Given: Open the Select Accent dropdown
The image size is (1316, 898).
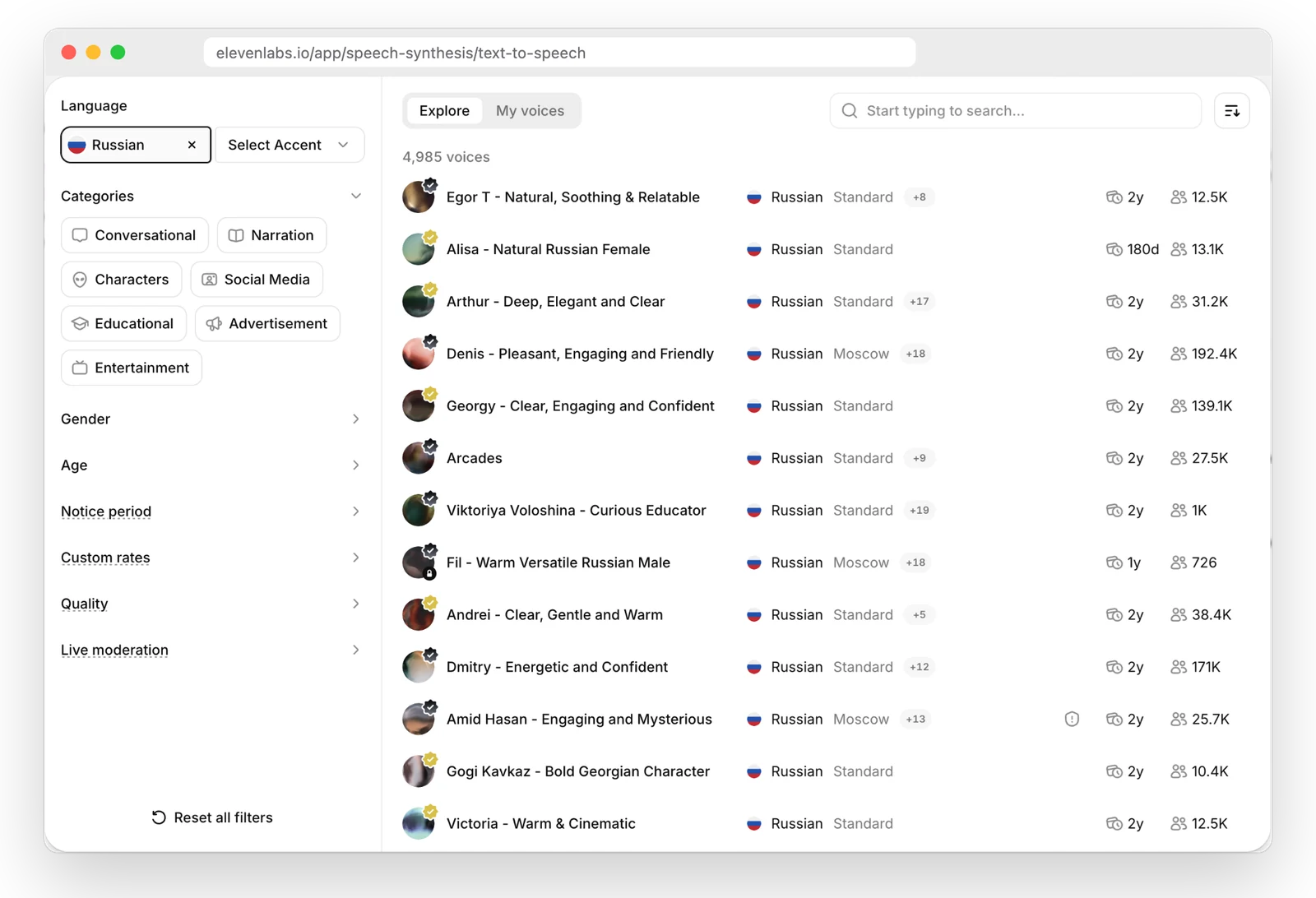Looking at the screenshot, I should point(289,145).
